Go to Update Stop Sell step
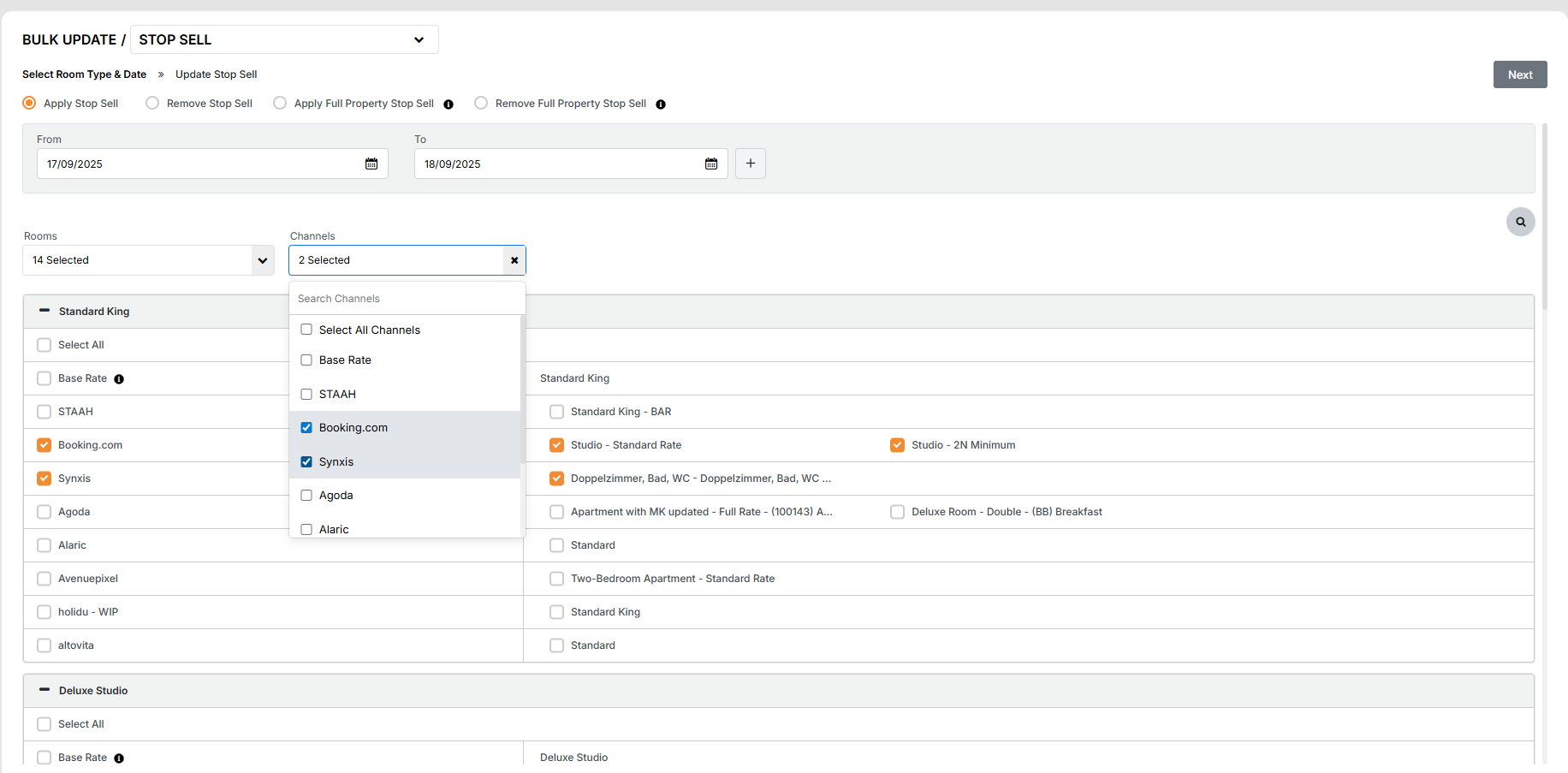The width and height of the screenshot is (1568, 773). point(216,74)
